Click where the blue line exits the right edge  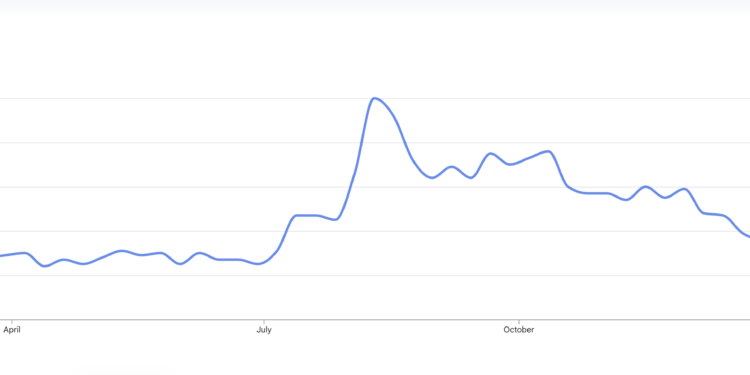[748, 236]
